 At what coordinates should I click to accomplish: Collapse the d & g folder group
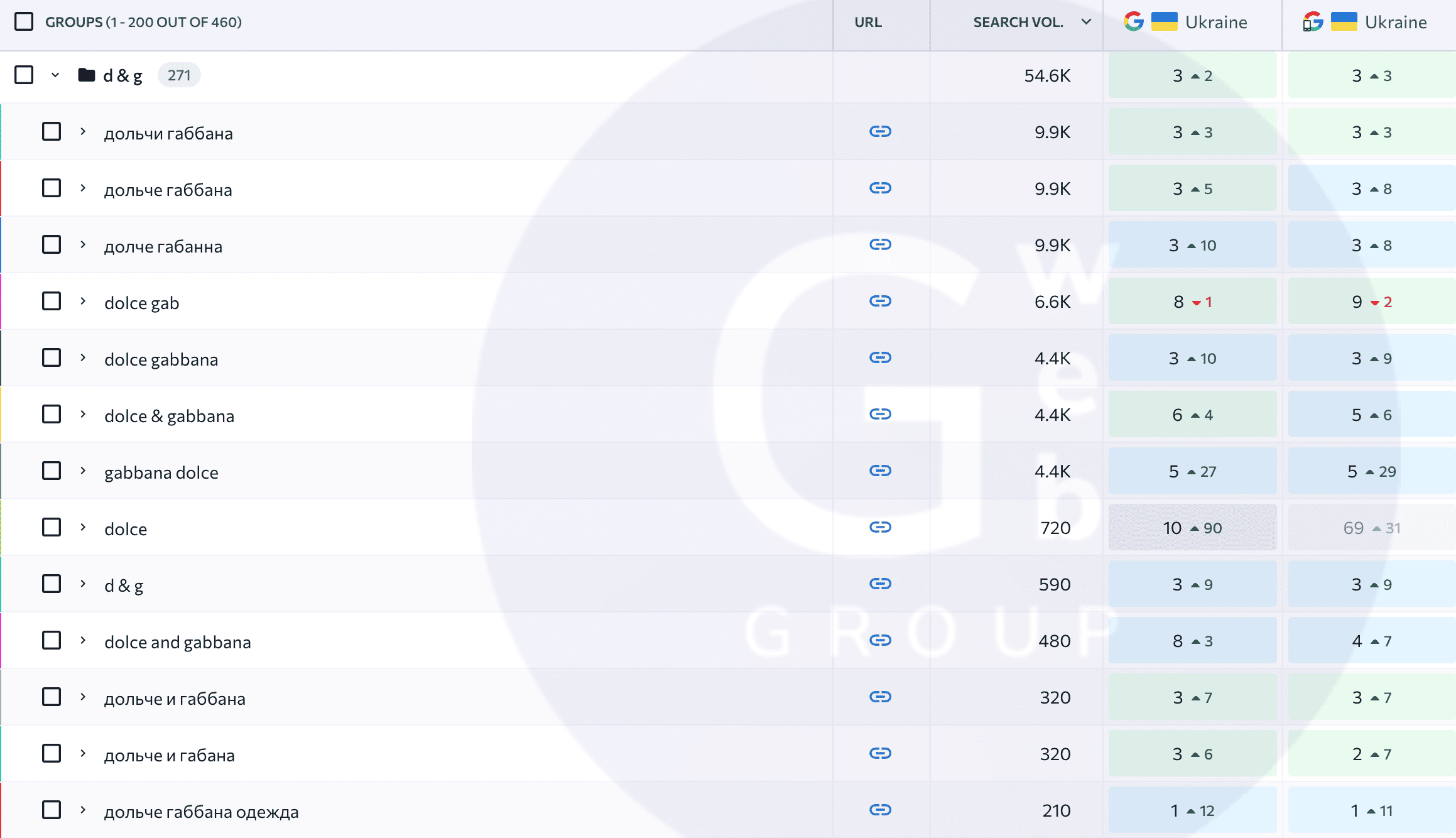55,75
